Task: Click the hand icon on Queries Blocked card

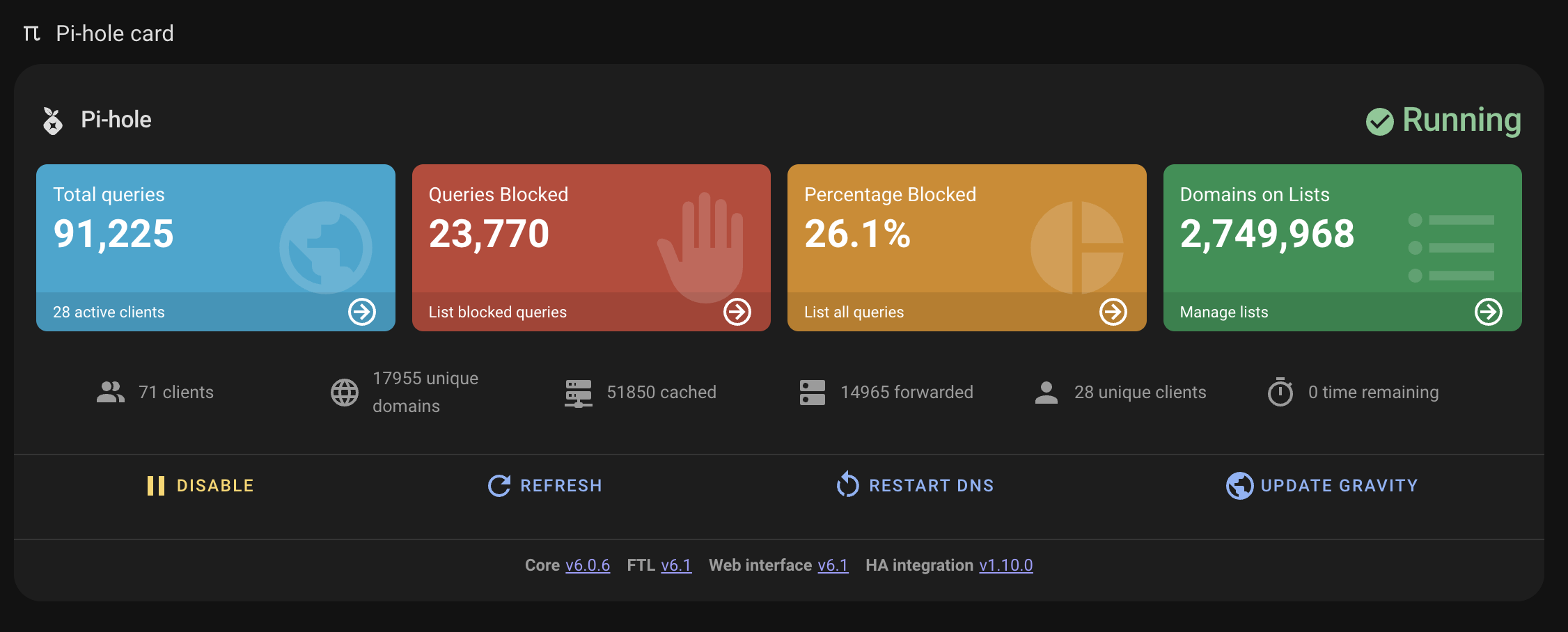Action: [x=700, y=247]
